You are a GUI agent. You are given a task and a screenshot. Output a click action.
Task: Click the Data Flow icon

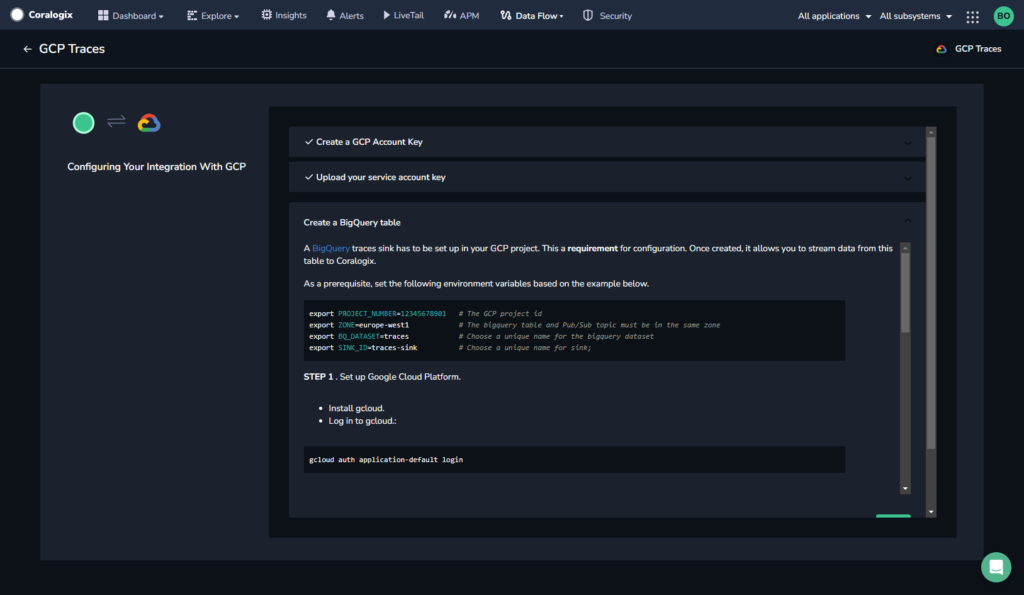pyautogui.click(x=505, y=15)
